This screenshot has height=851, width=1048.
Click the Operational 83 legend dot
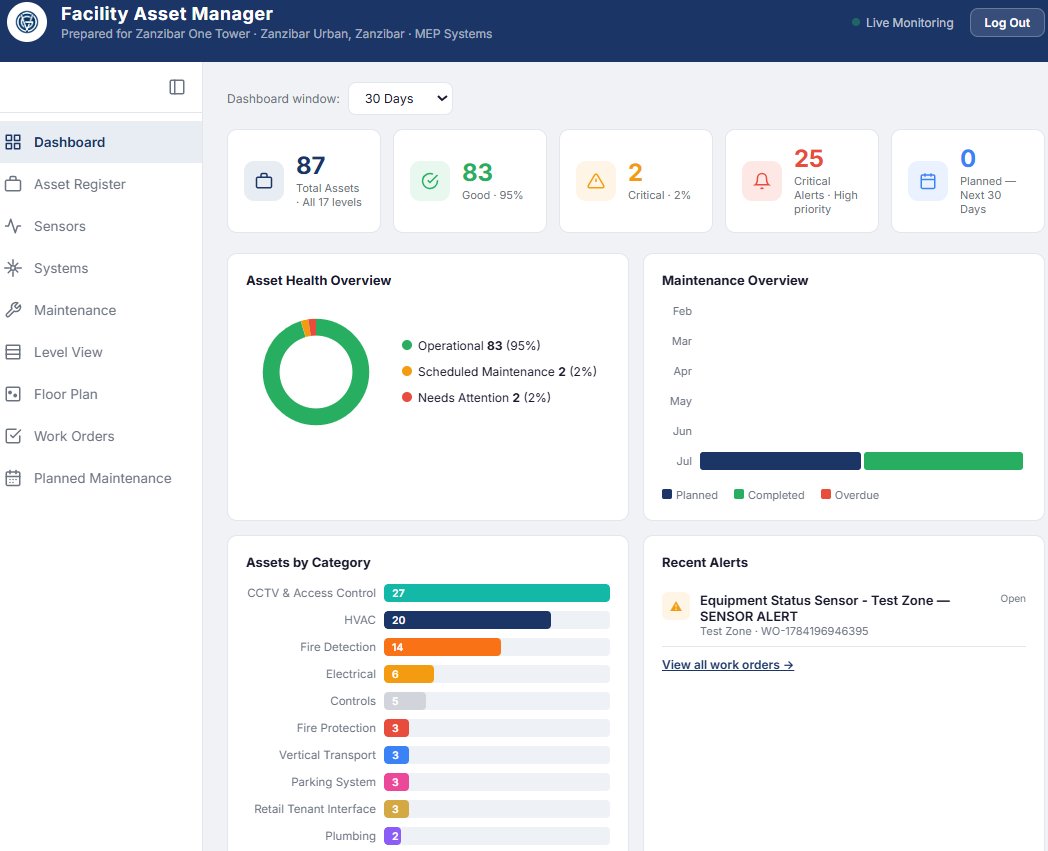point(406,346)
